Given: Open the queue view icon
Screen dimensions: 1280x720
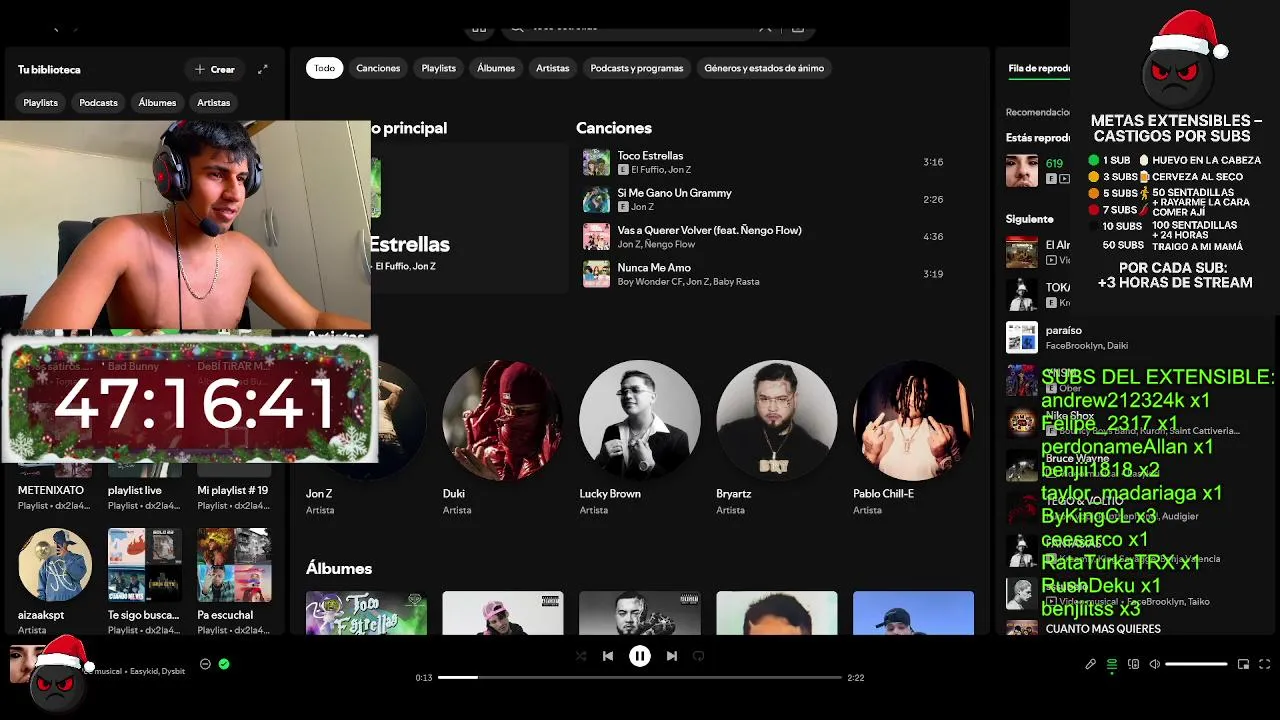Looking at the screenshot, I should coord(1111,664).
